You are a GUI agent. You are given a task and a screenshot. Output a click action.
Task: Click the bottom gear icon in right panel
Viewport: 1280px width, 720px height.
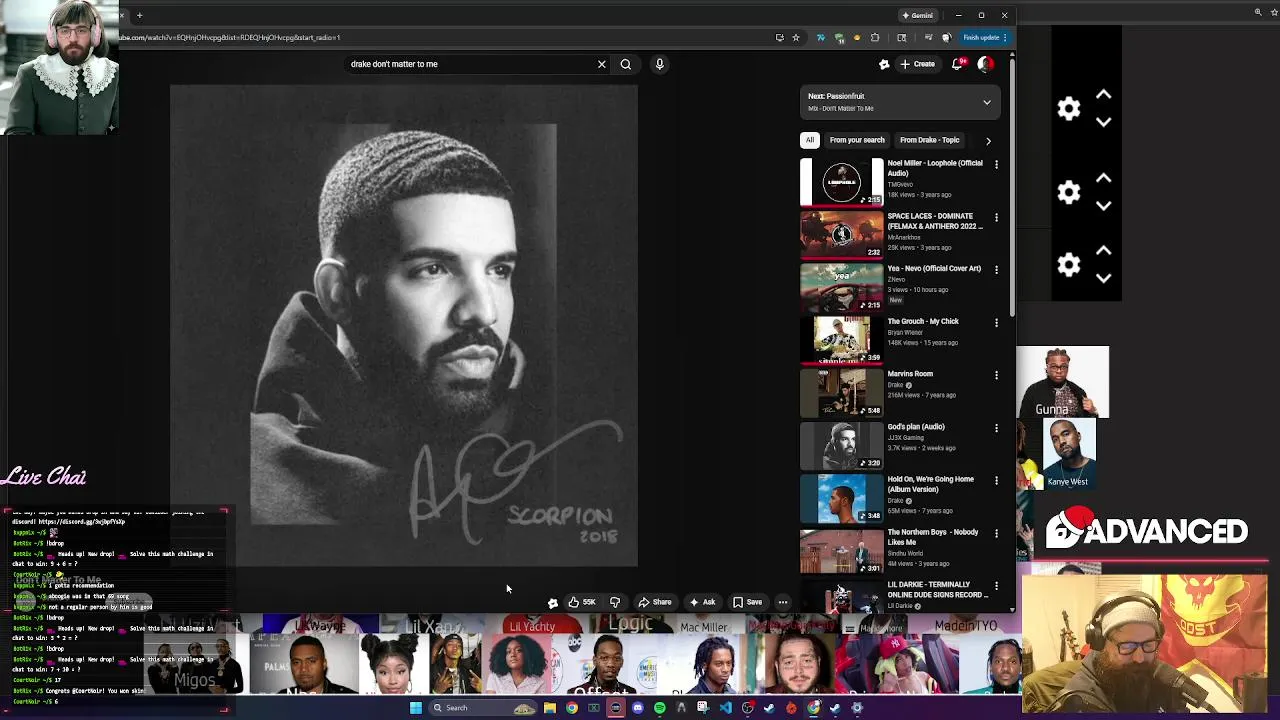pyautogui.click(x=1069, y=265)
